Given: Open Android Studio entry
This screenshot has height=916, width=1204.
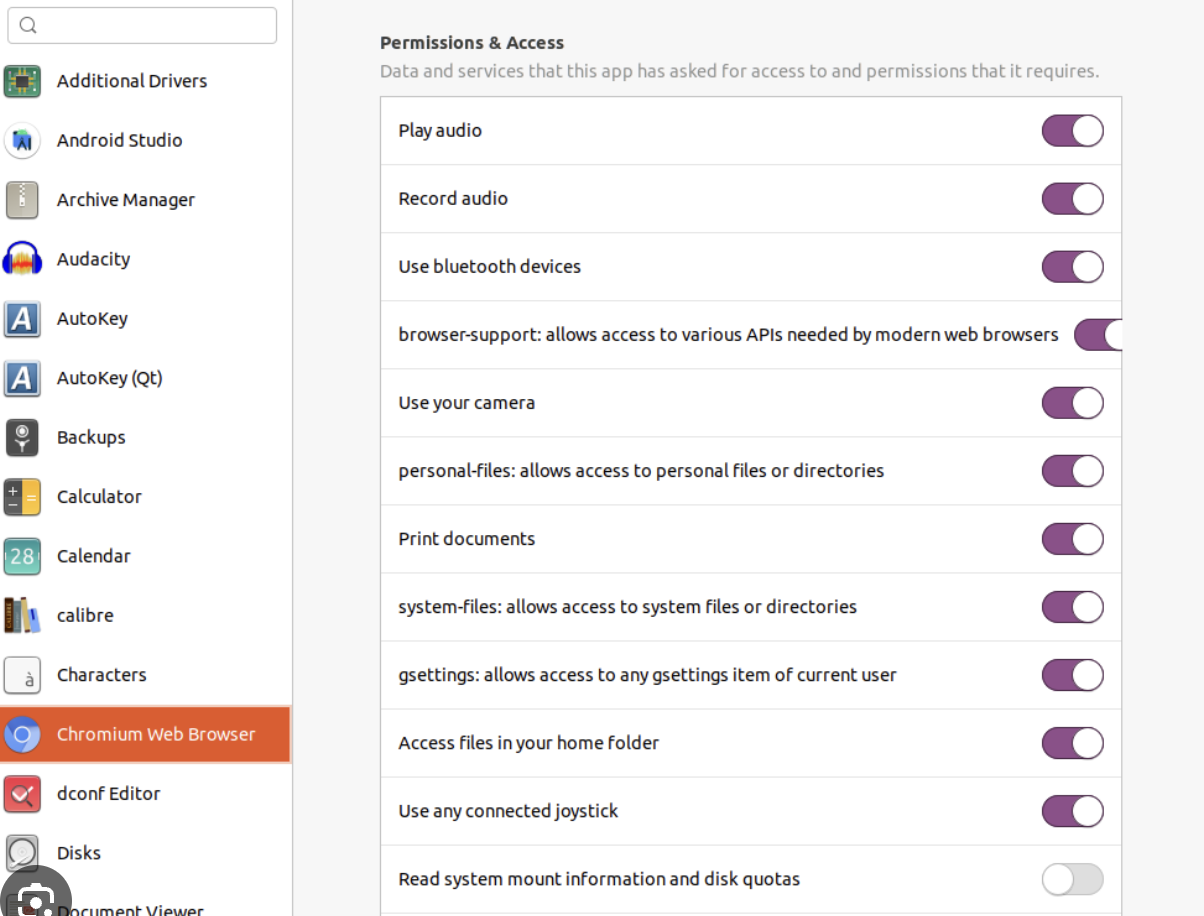Looking at the screenshot, I should tap(146, 141).
